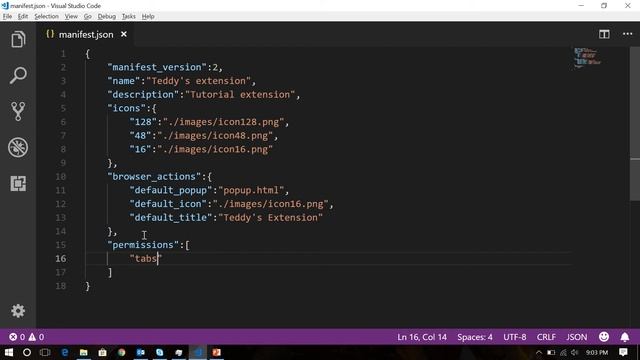Open Skype from the taskbar
The height and width of the screenshot is (360, 640).
[x=160, y=352]
